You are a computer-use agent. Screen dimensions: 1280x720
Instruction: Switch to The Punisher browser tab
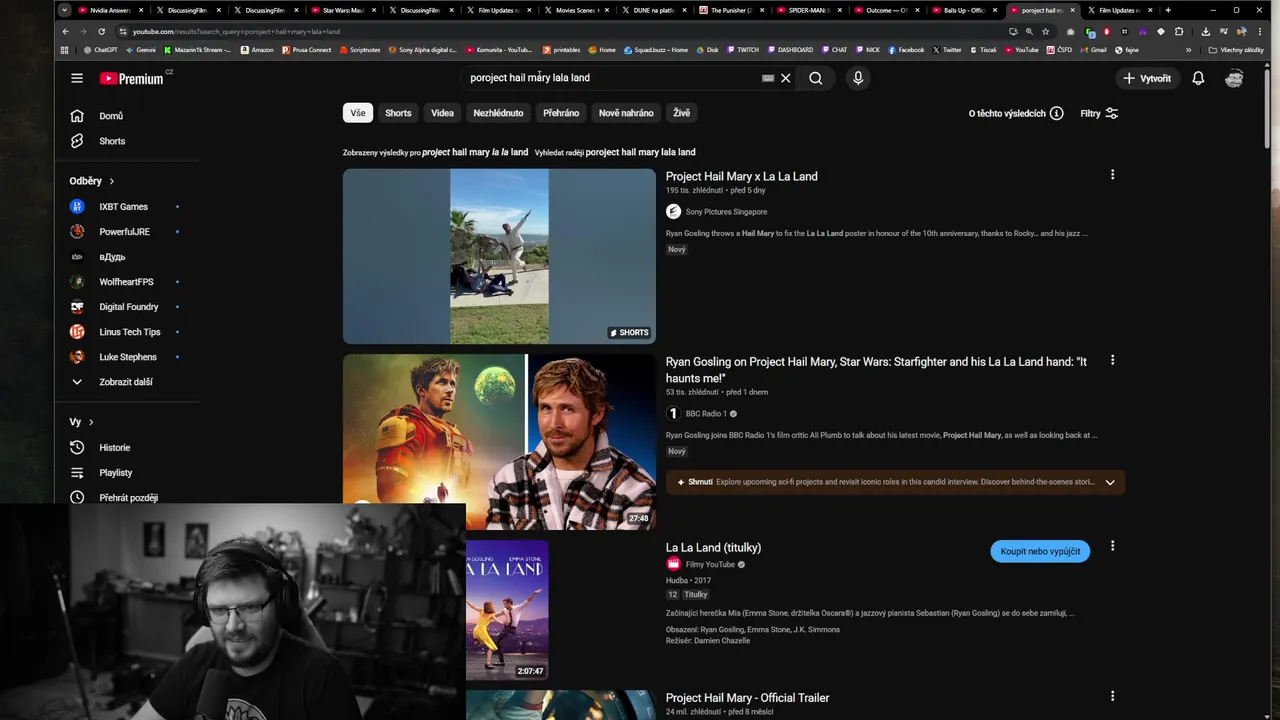730,10
